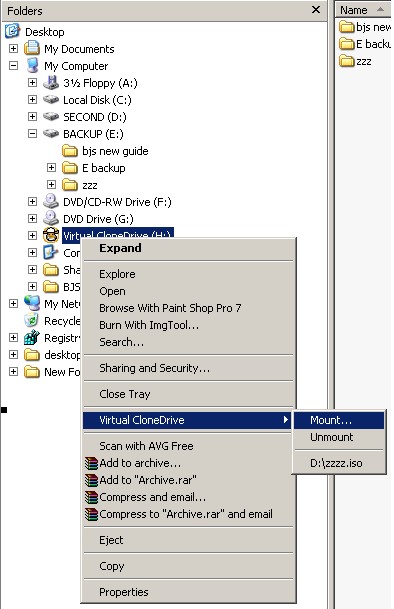Click the DVD Drive (G:) disc icon
This screenshot has width=394, height=609.
[x=51, y=219]
